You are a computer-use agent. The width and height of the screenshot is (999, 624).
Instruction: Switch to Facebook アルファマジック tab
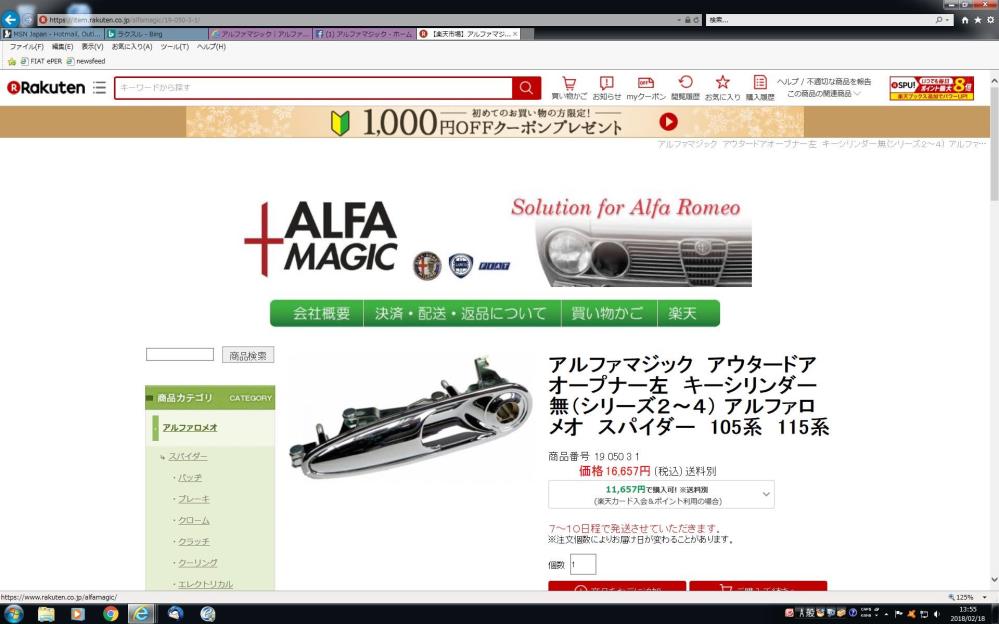pos(364,34)
